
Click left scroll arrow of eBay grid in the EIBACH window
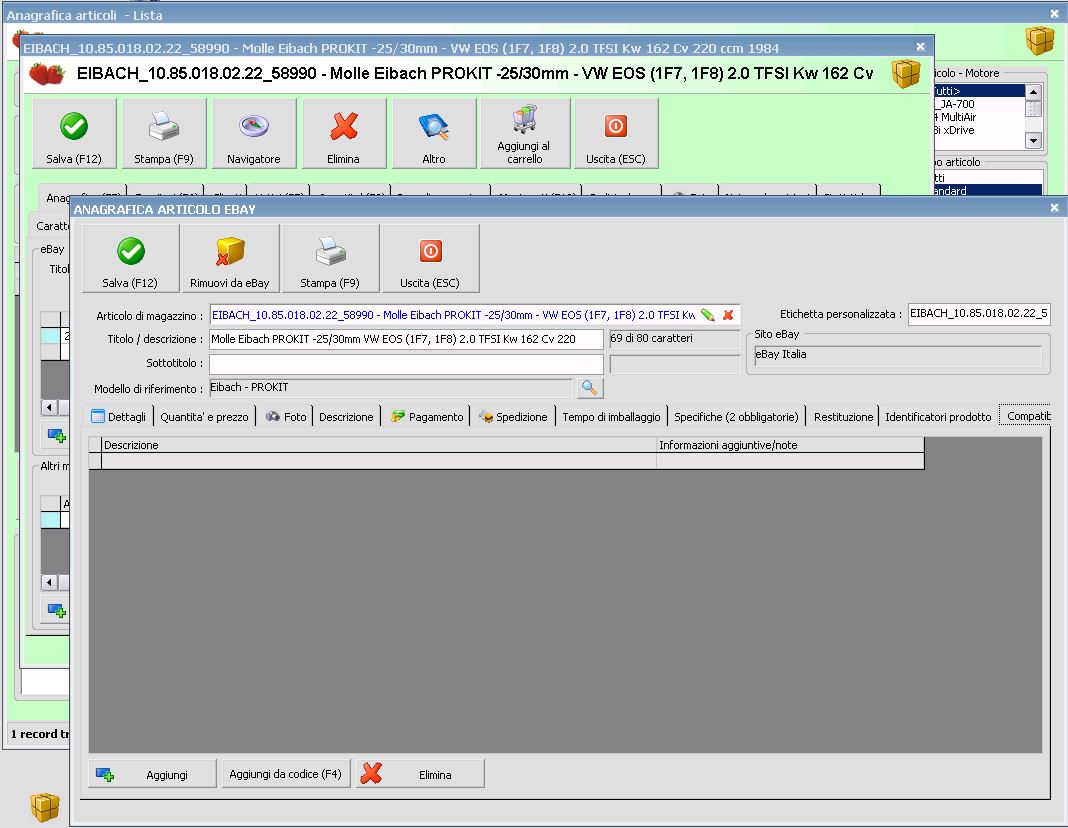tap(49, 407)
